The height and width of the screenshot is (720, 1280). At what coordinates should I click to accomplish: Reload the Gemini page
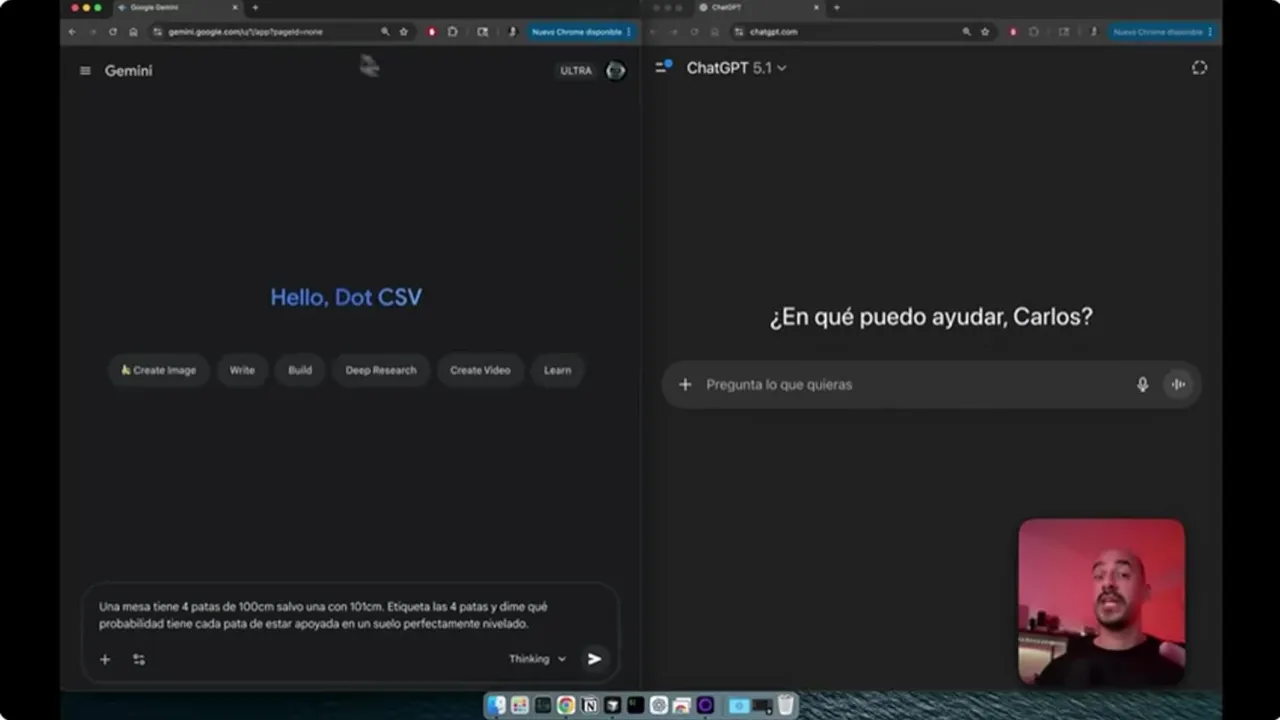pyautogui.click(x=112, y=32)
